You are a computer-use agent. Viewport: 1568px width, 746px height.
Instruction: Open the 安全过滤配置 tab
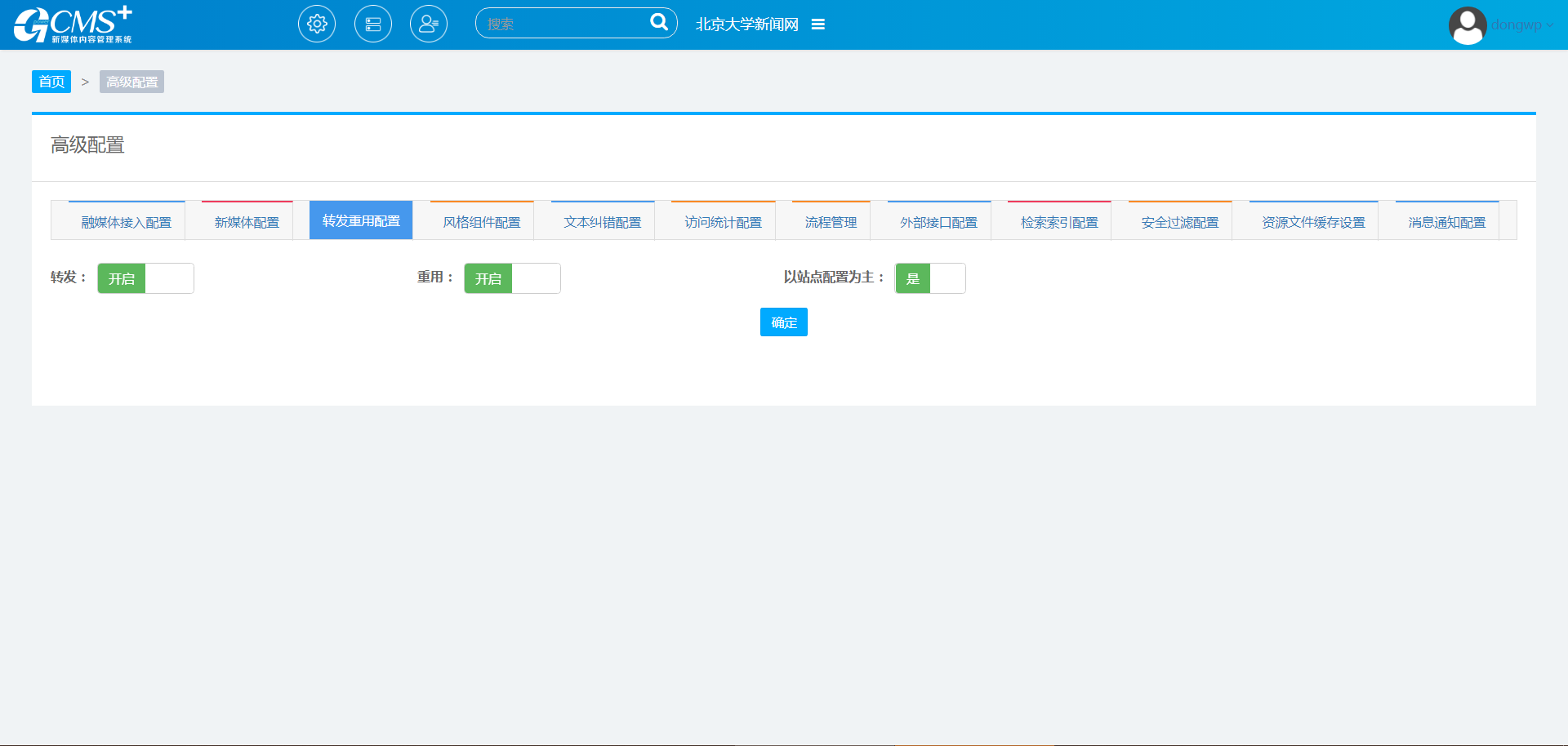point(1179,222)
